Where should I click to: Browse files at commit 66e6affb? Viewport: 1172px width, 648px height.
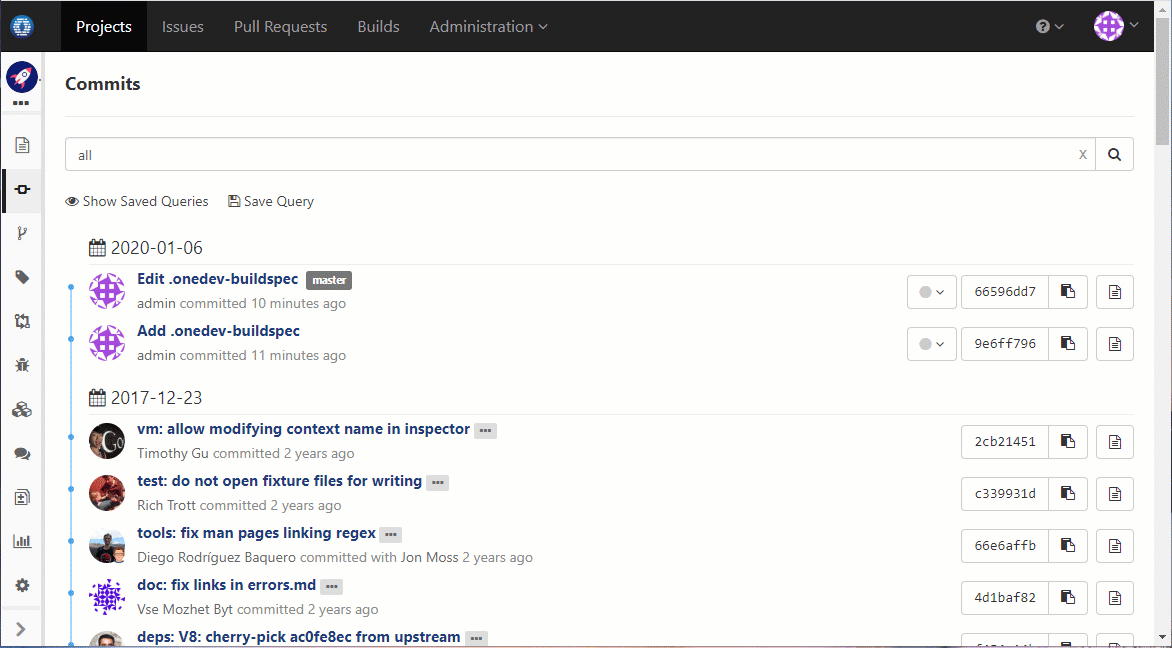(x=1115, y=546)
